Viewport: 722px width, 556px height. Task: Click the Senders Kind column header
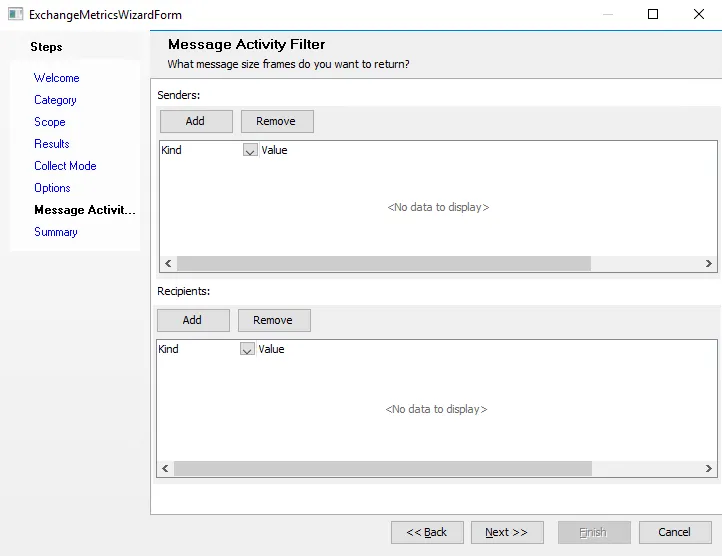pyautogui.click(x=201, y=150)
